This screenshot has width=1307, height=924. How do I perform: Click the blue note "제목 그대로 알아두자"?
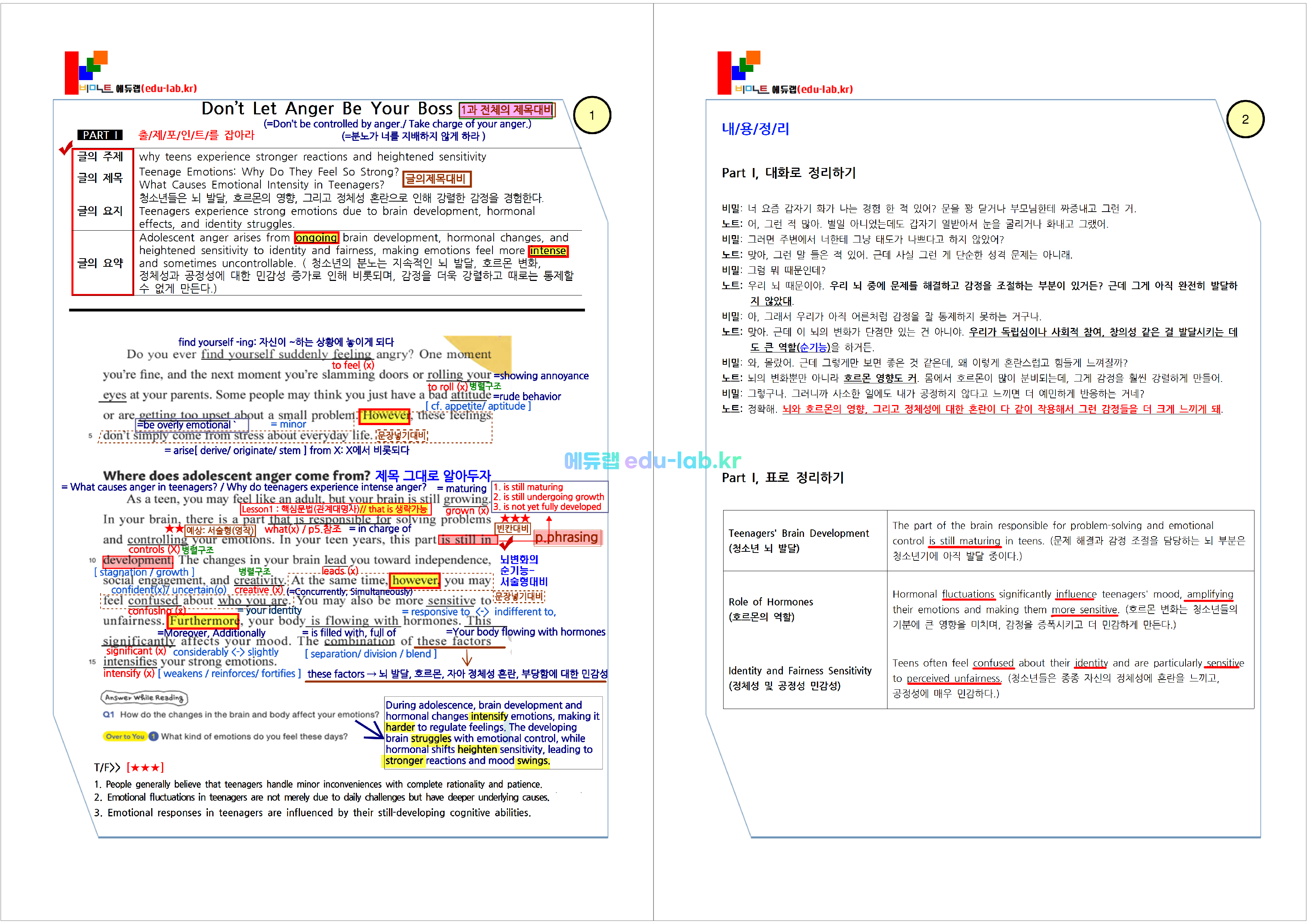click(x=433, y=475)
